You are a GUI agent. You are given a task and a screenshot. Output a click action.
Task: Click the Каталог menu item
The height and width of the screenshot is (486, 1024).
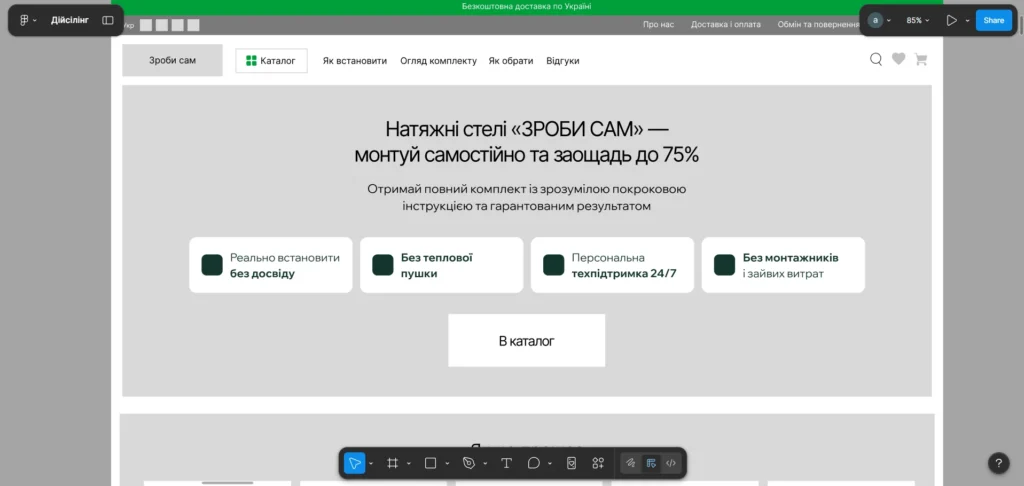pyautogui.click(x=271, y=61)
